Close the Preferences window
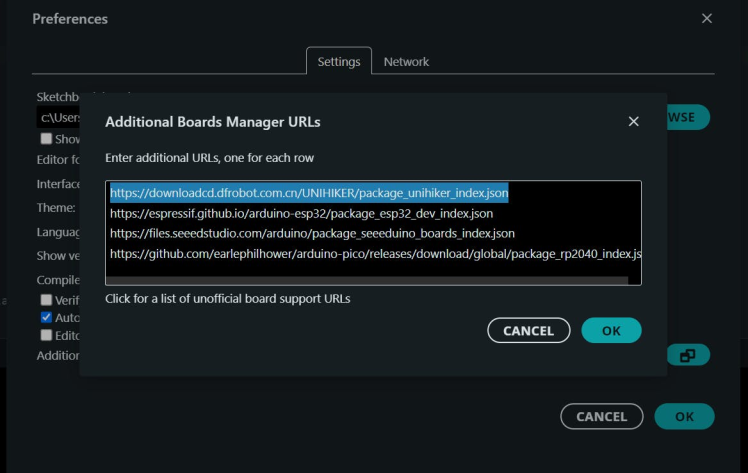The image size is (748, 473). pyautogui.click(x=707, y=19)
